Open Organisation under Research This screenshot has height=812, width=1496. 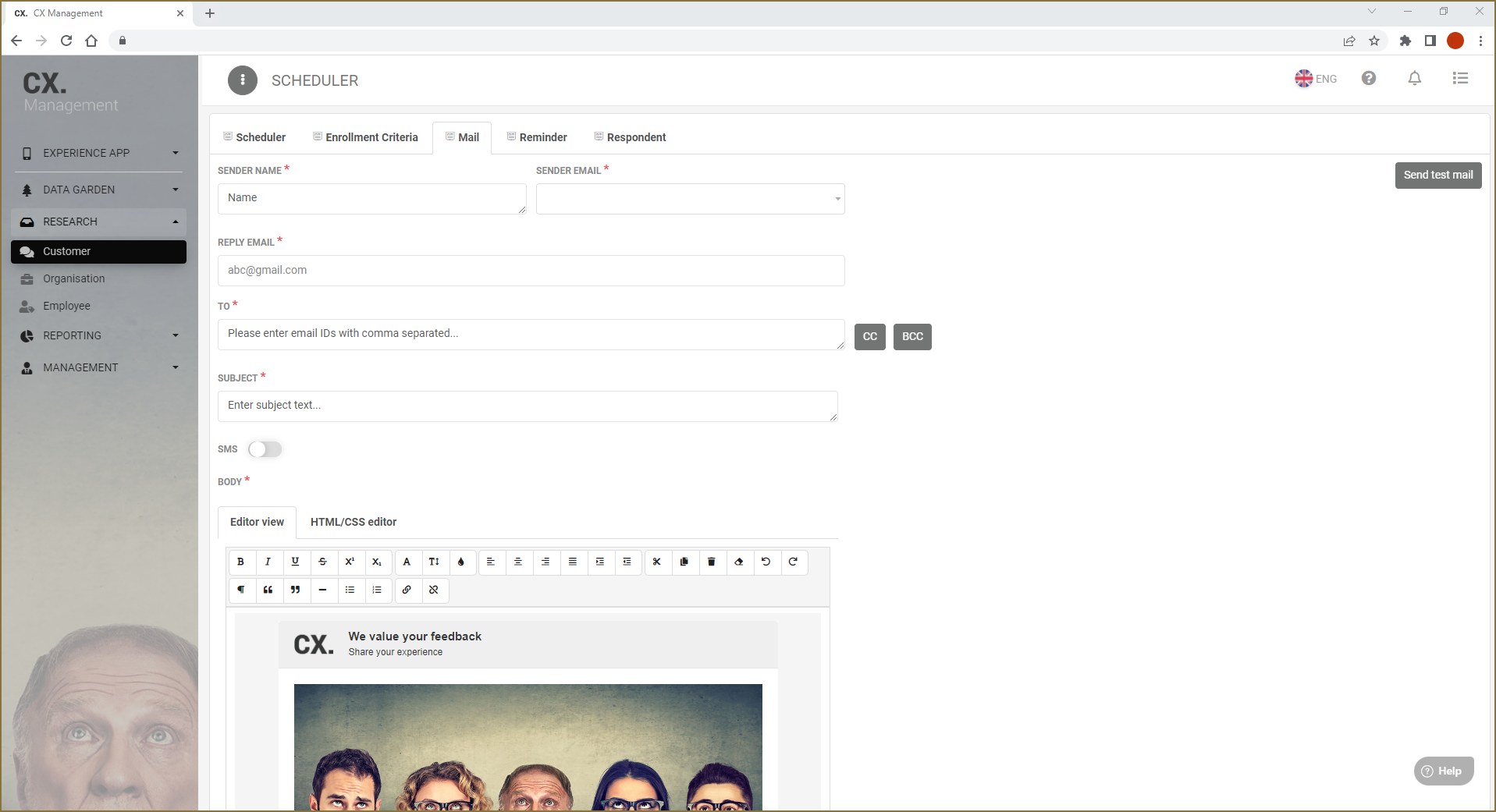tap(99, 278)
